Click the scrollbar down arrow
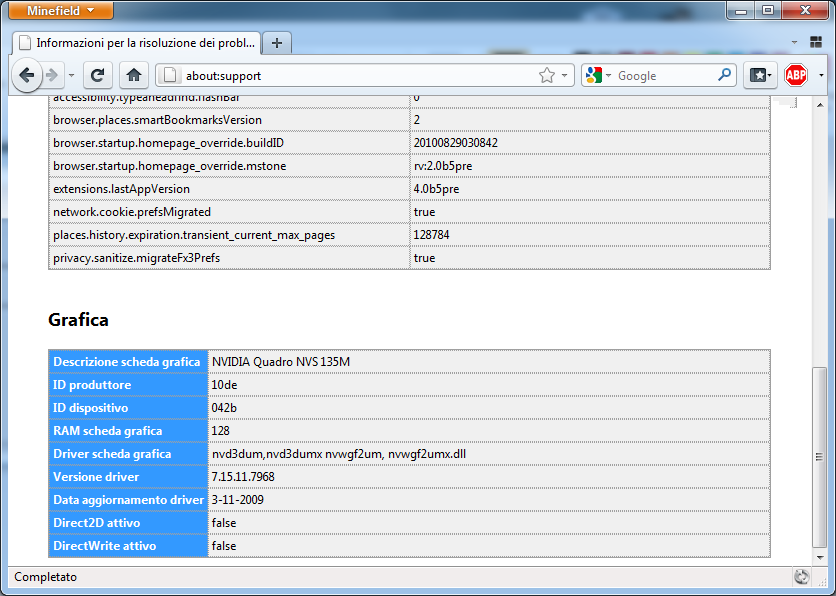 pos(819,558)
